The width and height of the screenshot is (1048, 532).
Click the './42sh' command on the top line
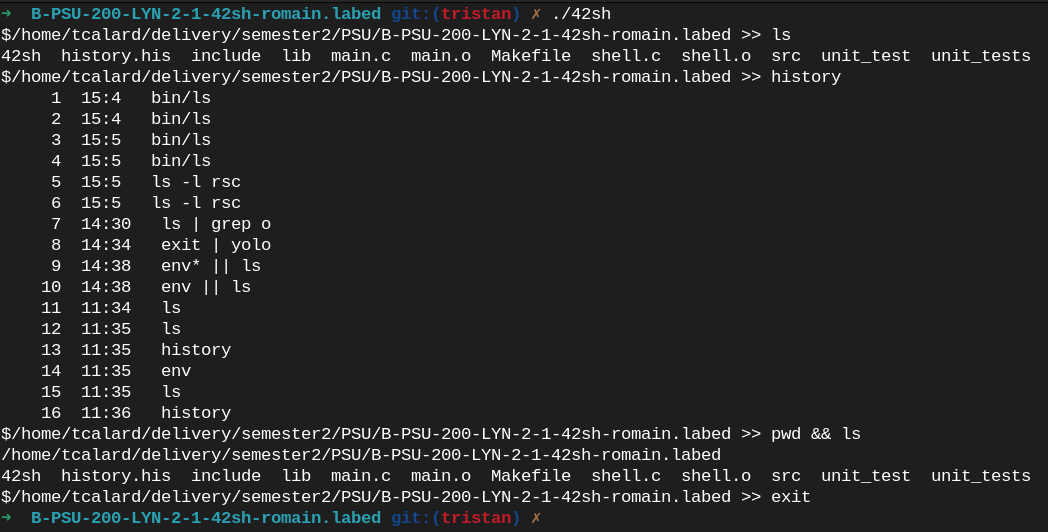point(581,14)
